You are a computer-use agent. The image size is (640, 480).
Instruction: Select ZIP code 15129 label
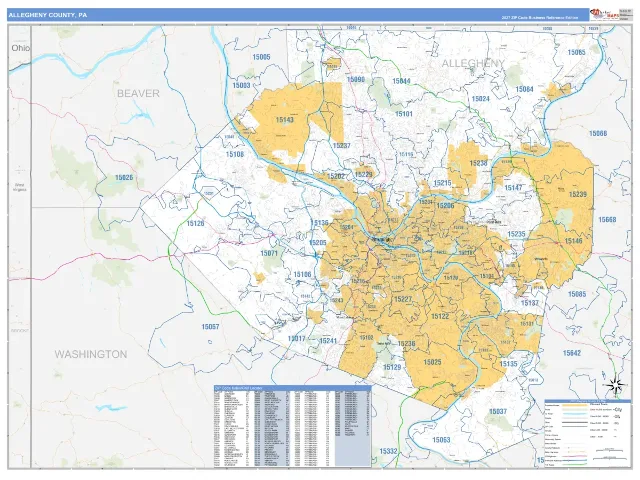pos(392,367)
